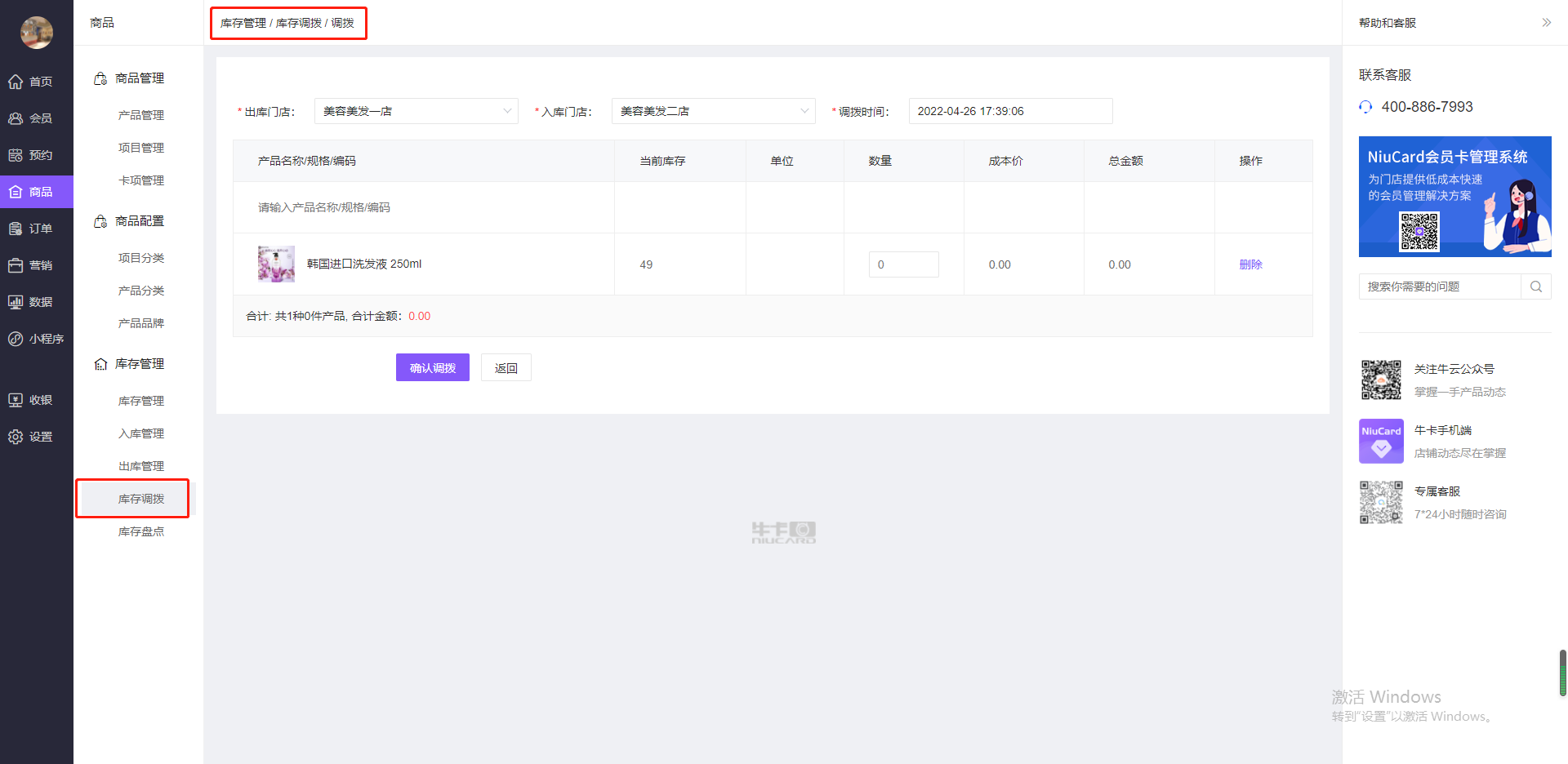This screenshot has width=1568, height=764.
Task: Click 牛云公众号 QR code image
Action: click(x=1381, y=380)
